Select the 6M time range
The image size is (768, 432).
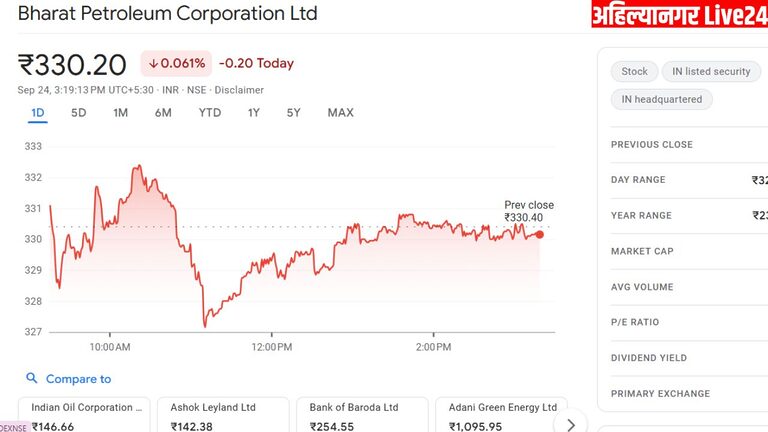[x=163, y=113]
